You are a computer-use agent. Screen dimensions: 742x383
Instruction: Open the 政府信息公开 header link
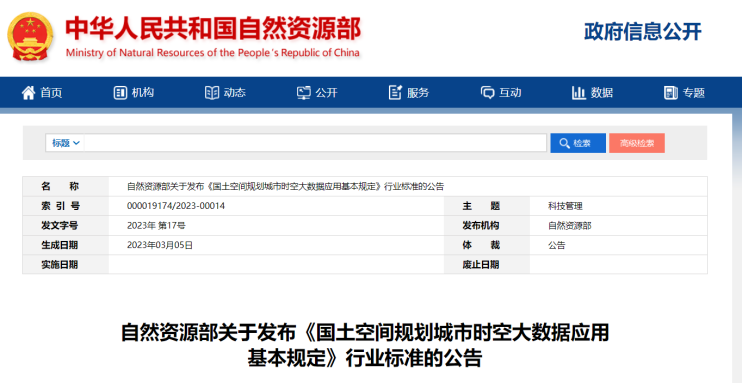pos(643,32)
